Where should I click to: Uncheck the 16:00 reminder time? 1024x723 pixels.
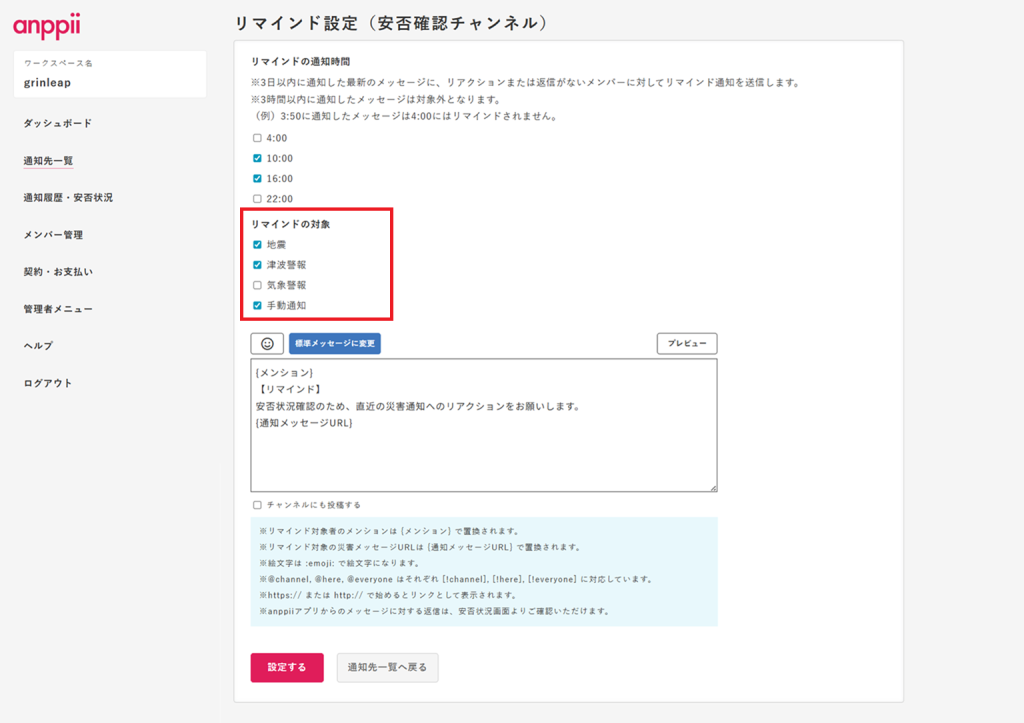click(257, 178)
